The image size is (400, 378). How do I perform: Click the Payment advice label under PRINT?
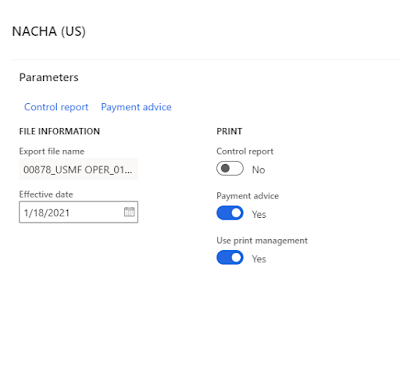248,196
